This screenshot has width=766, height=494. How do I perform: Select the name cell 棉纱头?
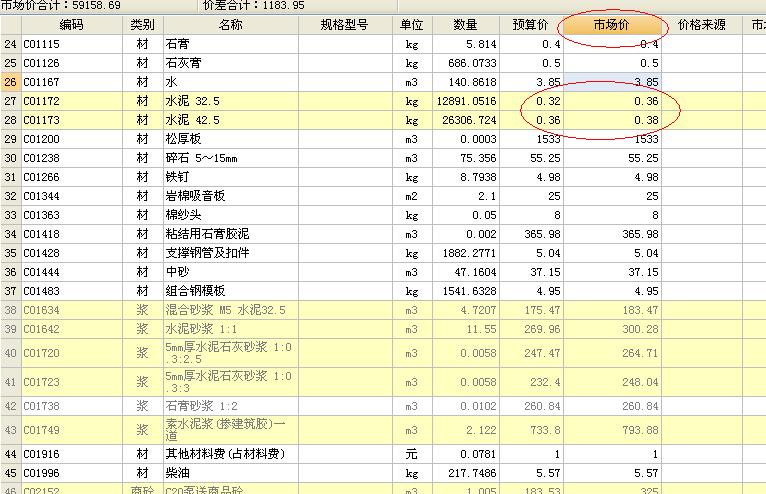(x=231, y=215)
